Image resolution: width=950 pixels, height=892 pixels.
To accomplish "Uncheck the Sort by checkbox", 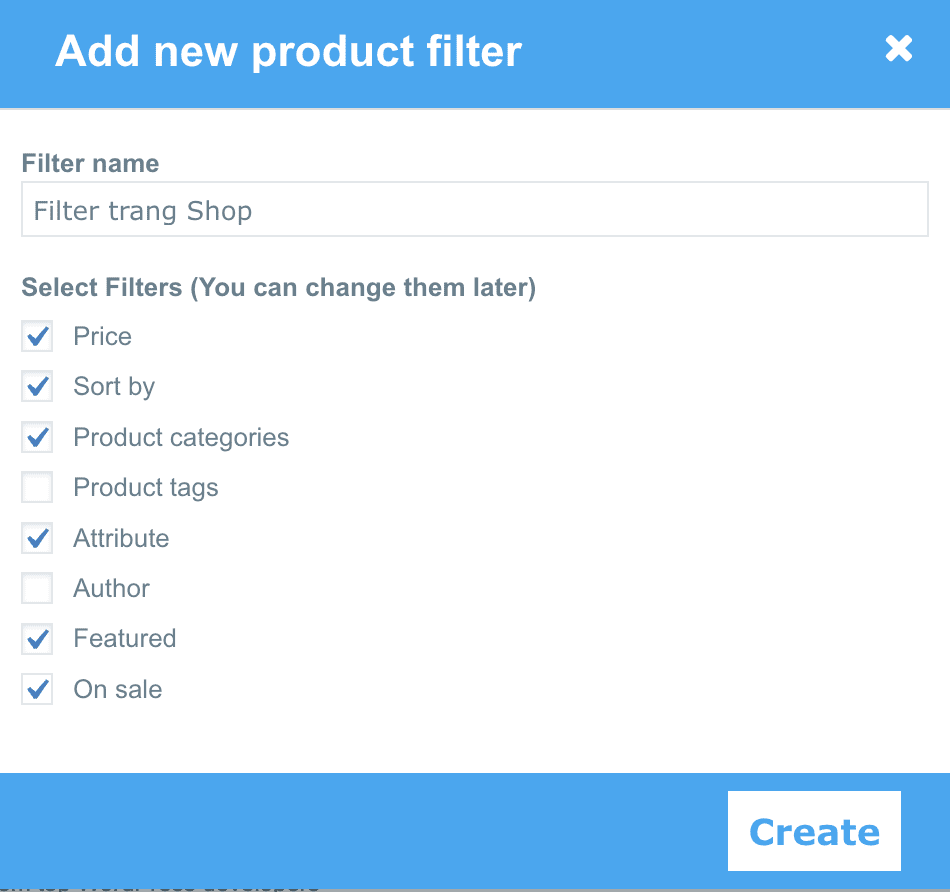I will tap(37, 387).
